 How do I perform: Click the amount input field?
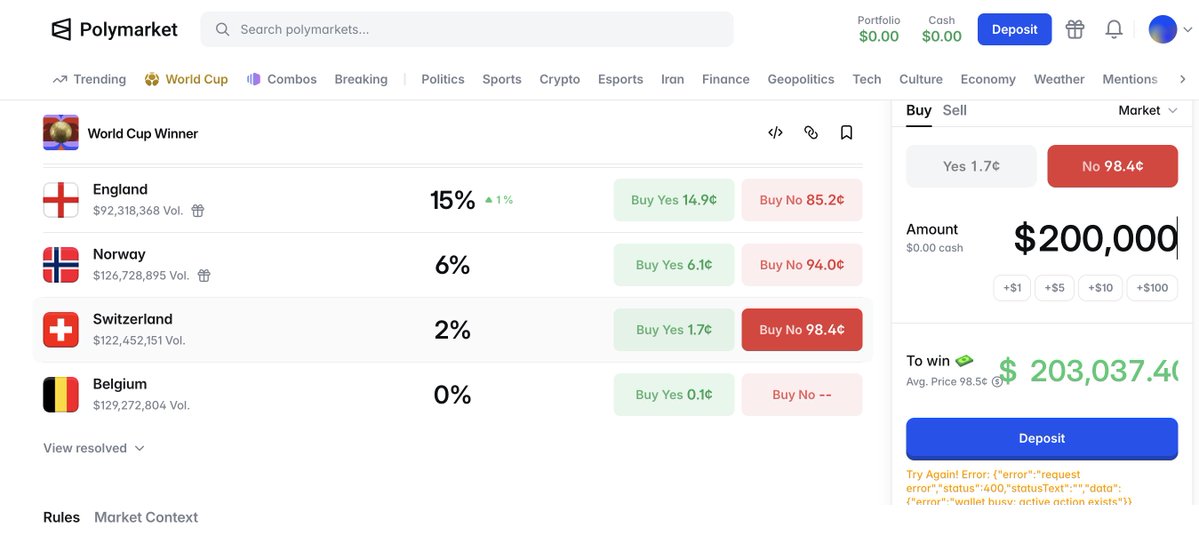pos(1095,239)
